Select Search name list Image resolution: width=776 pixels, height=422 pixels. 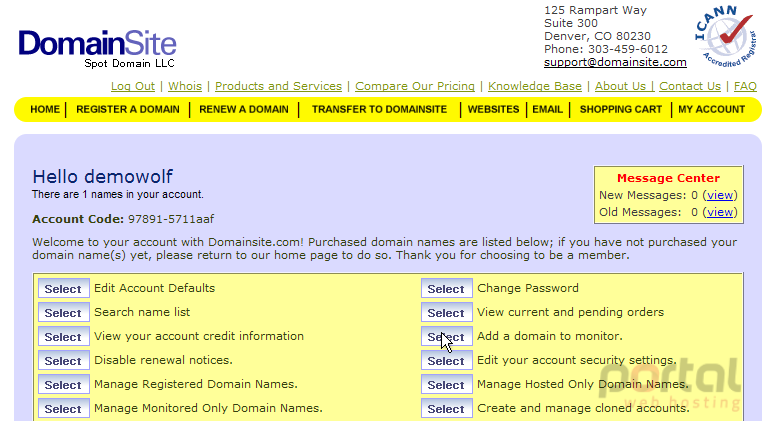(63, 313)
